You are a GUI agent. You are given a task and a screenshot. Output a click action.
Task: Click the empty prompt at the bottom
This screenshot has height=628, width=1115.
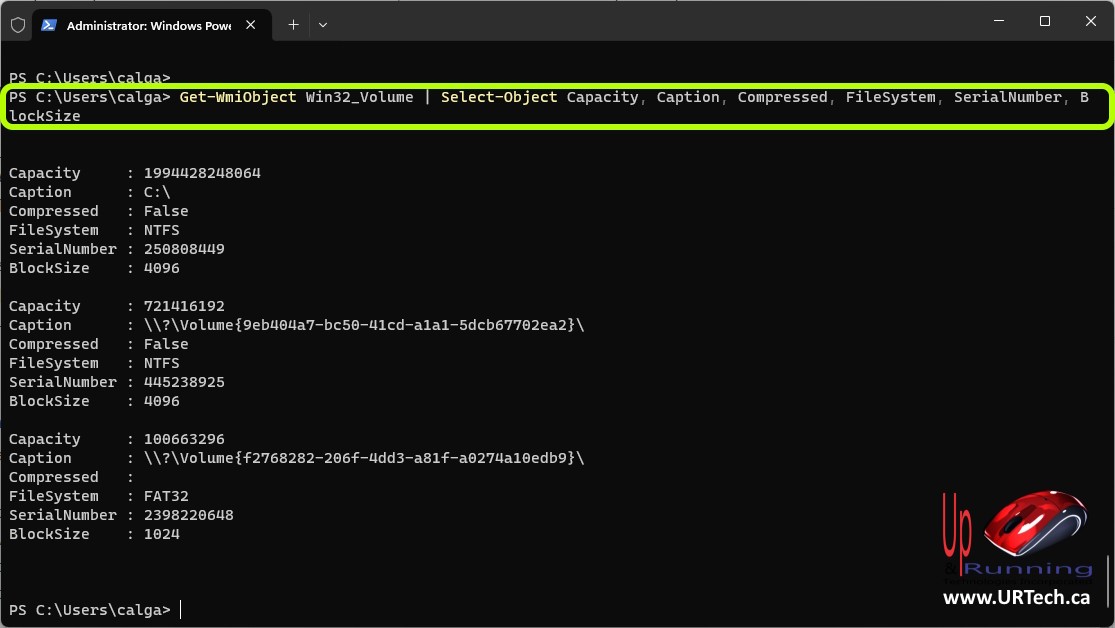[x=180, y=610]
